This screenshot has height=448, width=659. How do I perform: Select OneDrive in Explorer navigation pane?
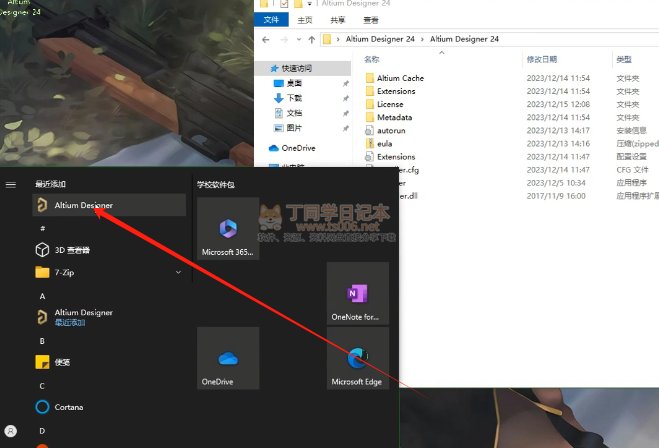click(298, 148)
